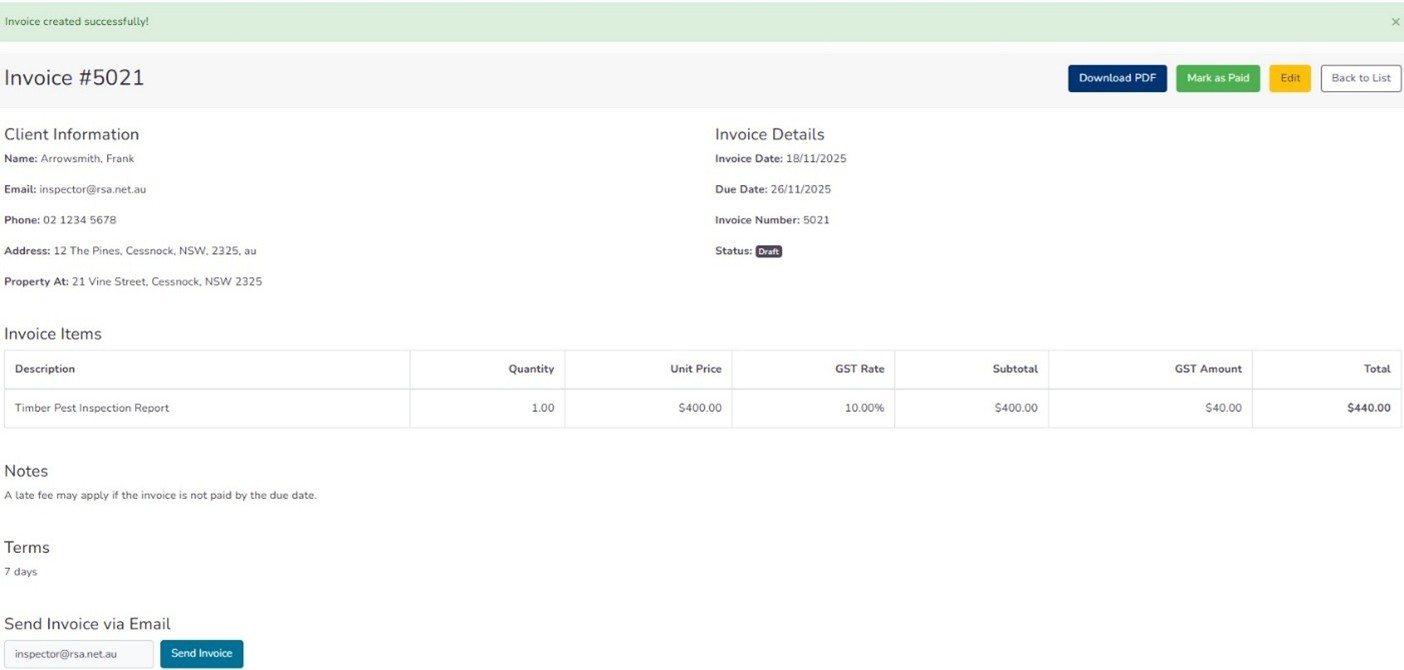Go back to the invoice list
Screen dimensions: 1404x670
pos(1360,78)
